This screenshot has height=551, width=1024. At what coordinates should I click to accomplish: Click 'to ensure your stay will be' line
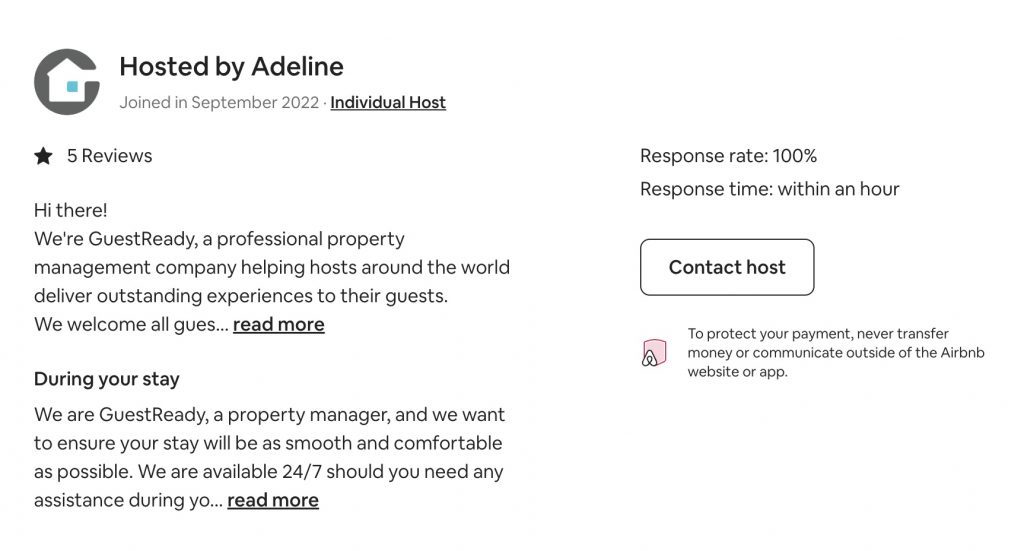coord(268,443)
